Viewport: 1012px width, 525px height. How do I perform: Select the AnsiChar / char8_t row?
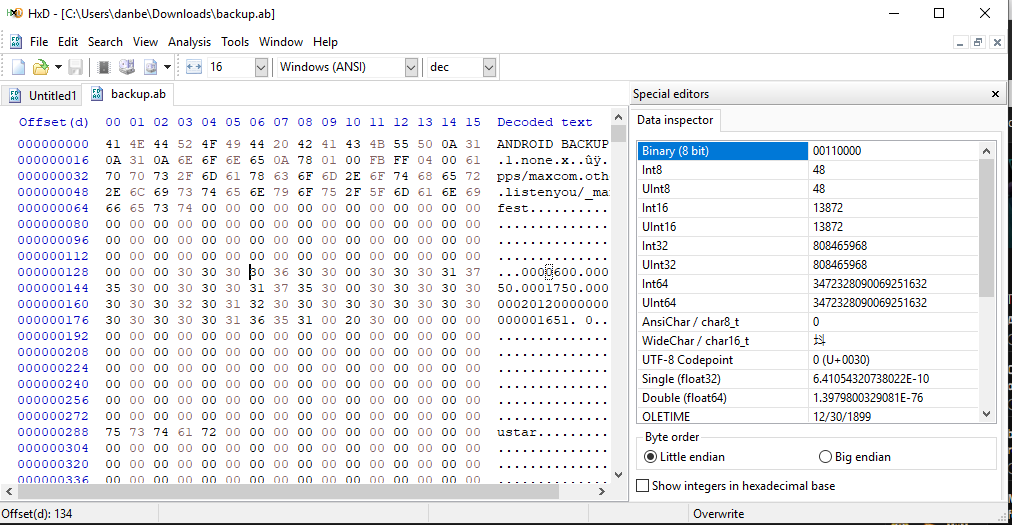point(807,322)
